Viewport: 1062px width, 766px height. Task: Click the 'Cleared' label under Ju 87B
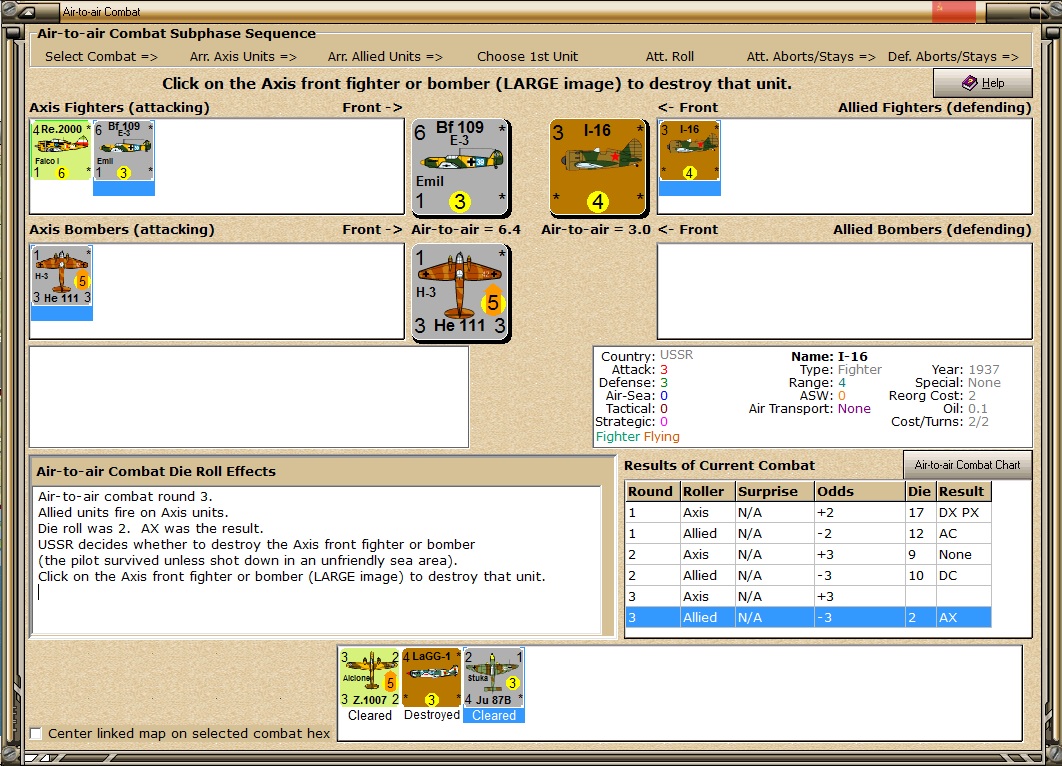[494, 715]
